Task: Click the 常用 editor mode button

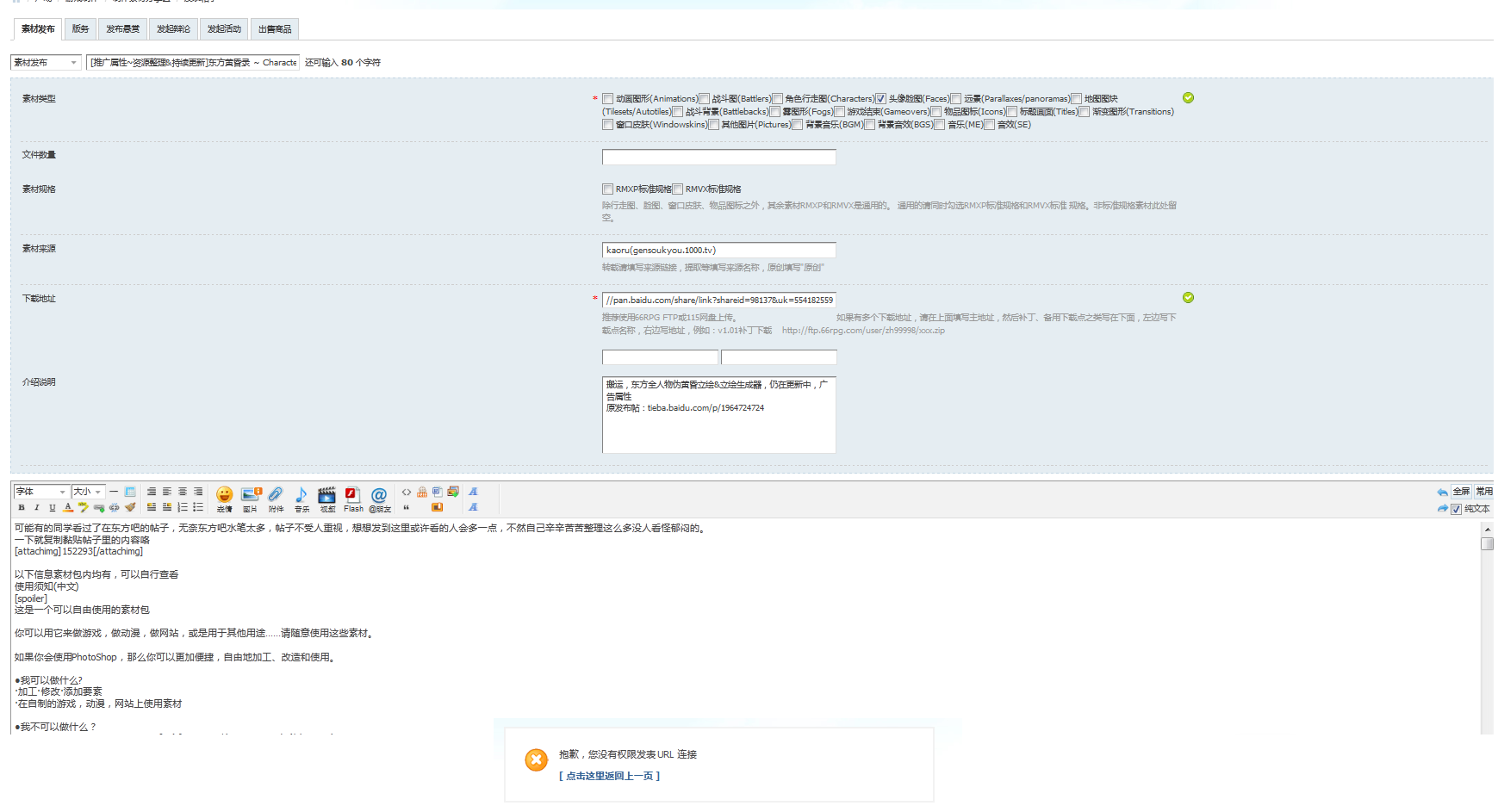Action: (x=1483, y=492)
